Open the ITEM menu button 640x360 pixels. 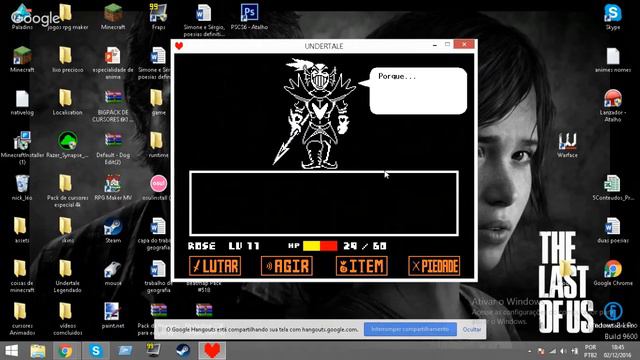[x=362, y=266]
